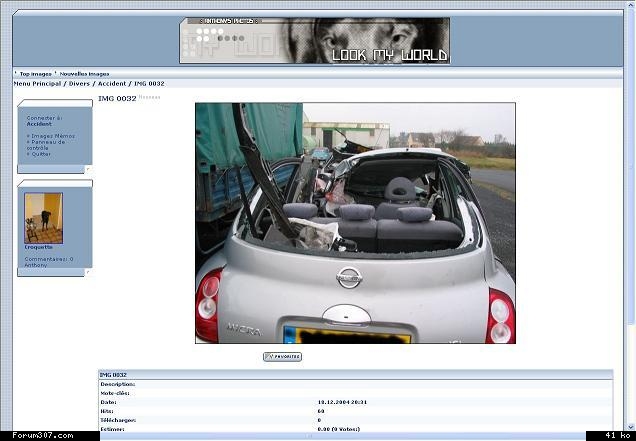Click the Mots-clés label row
This screenshot has width=636, height=441.
(x=356, y=393)
